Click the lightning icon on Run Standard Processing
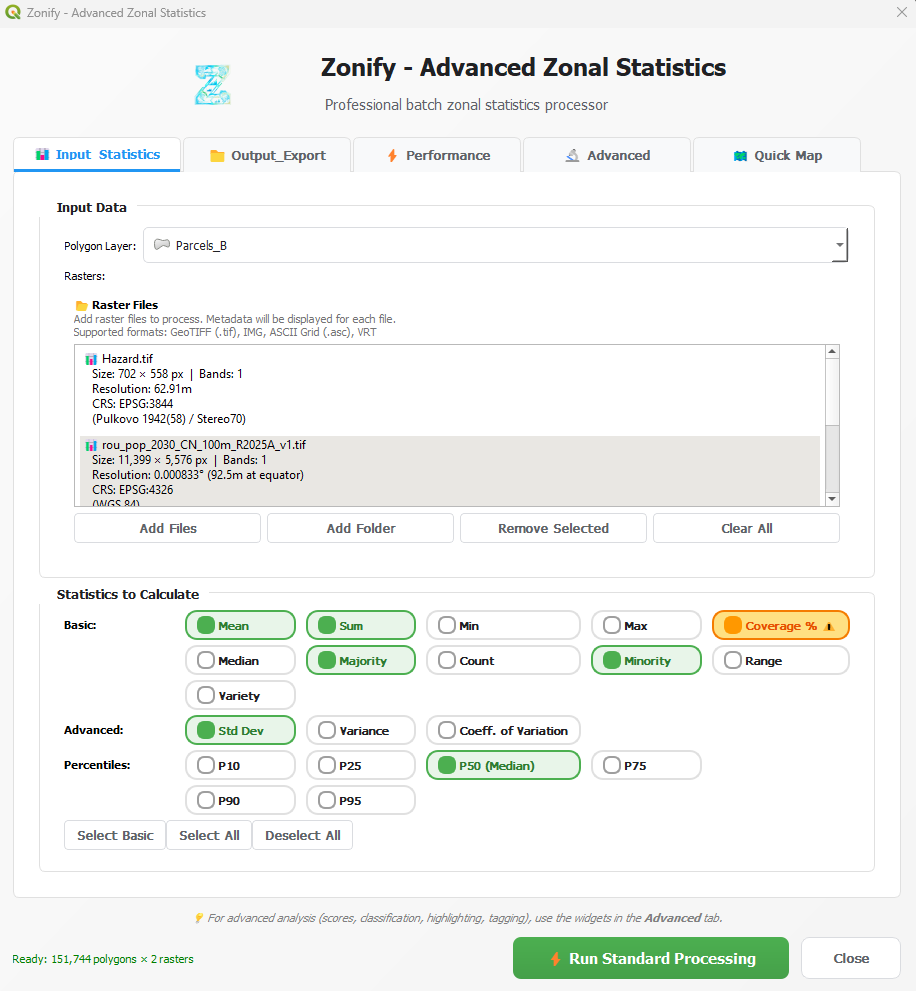The width and height of the screenshot is (916, 991). point(557,958)
